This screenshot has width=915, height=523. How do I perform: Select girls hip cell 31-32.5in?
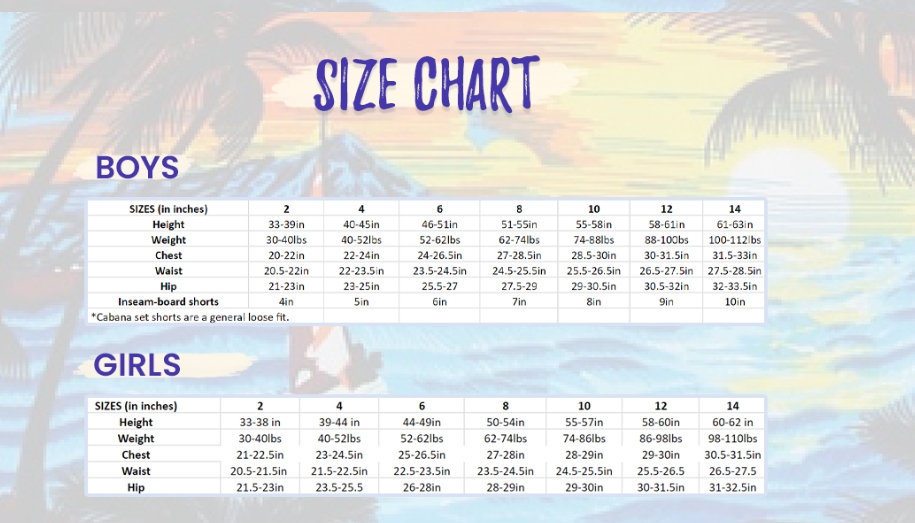pos(733,487)
